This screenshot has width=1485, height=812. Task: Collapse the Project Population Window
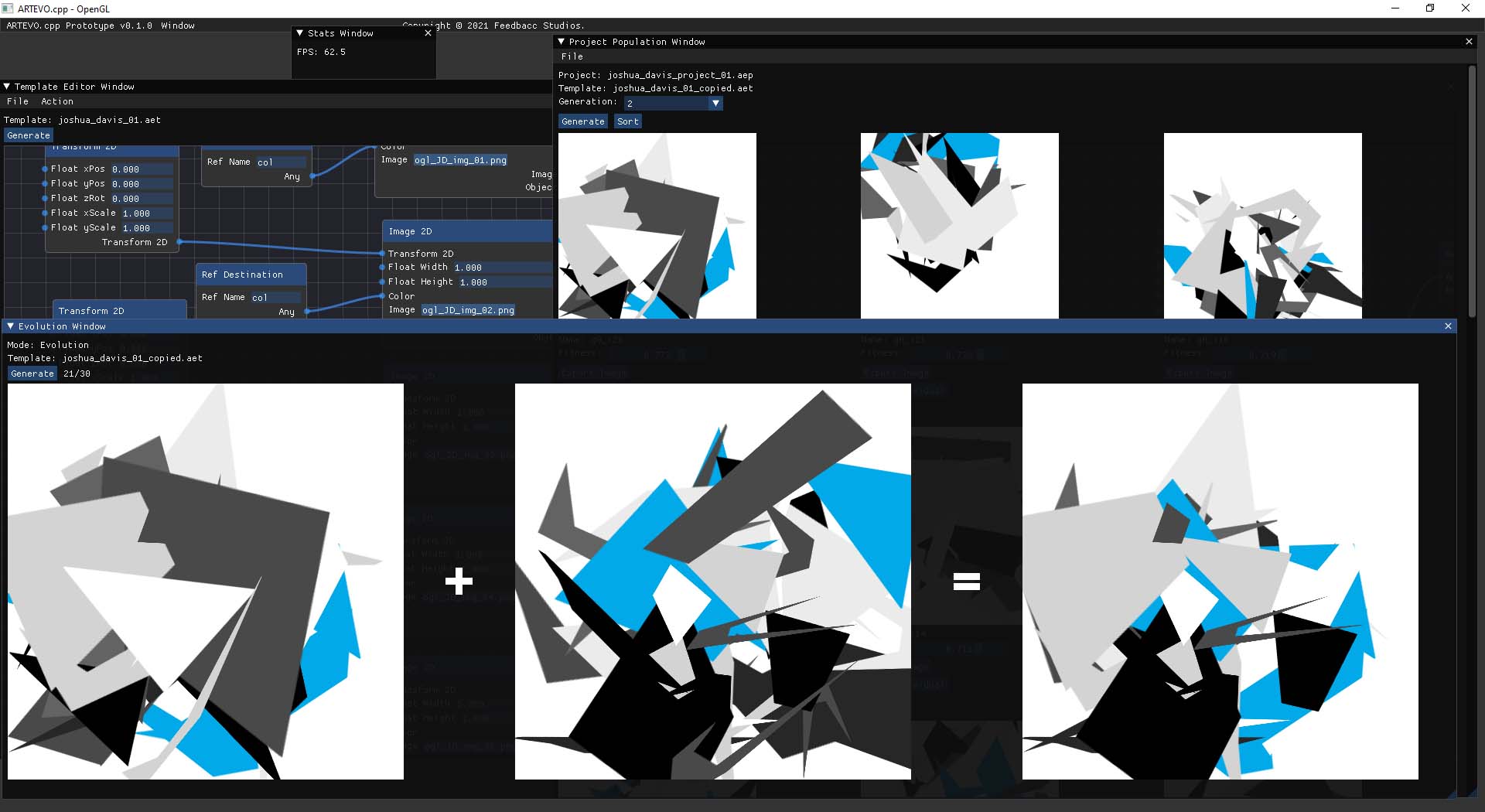(x=561, y=42)
